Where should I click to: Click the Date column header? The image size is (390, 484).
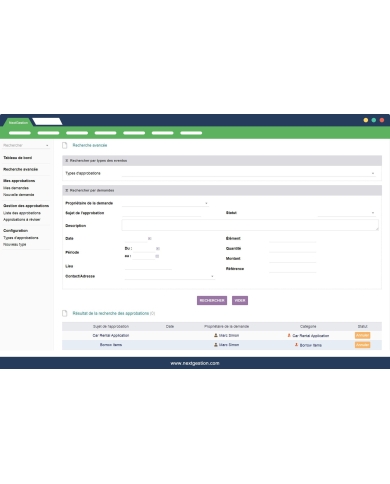tap(170, 326)
